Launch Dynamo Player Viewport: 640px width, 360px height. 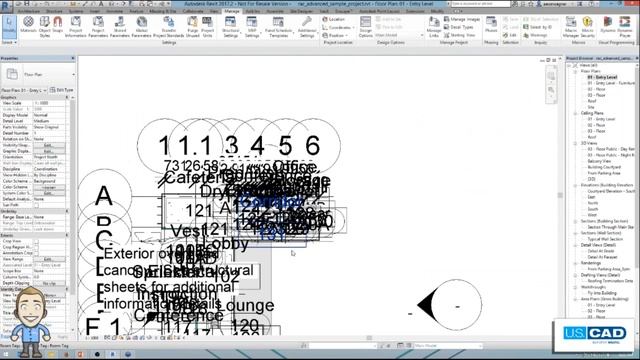coord(624,27)
